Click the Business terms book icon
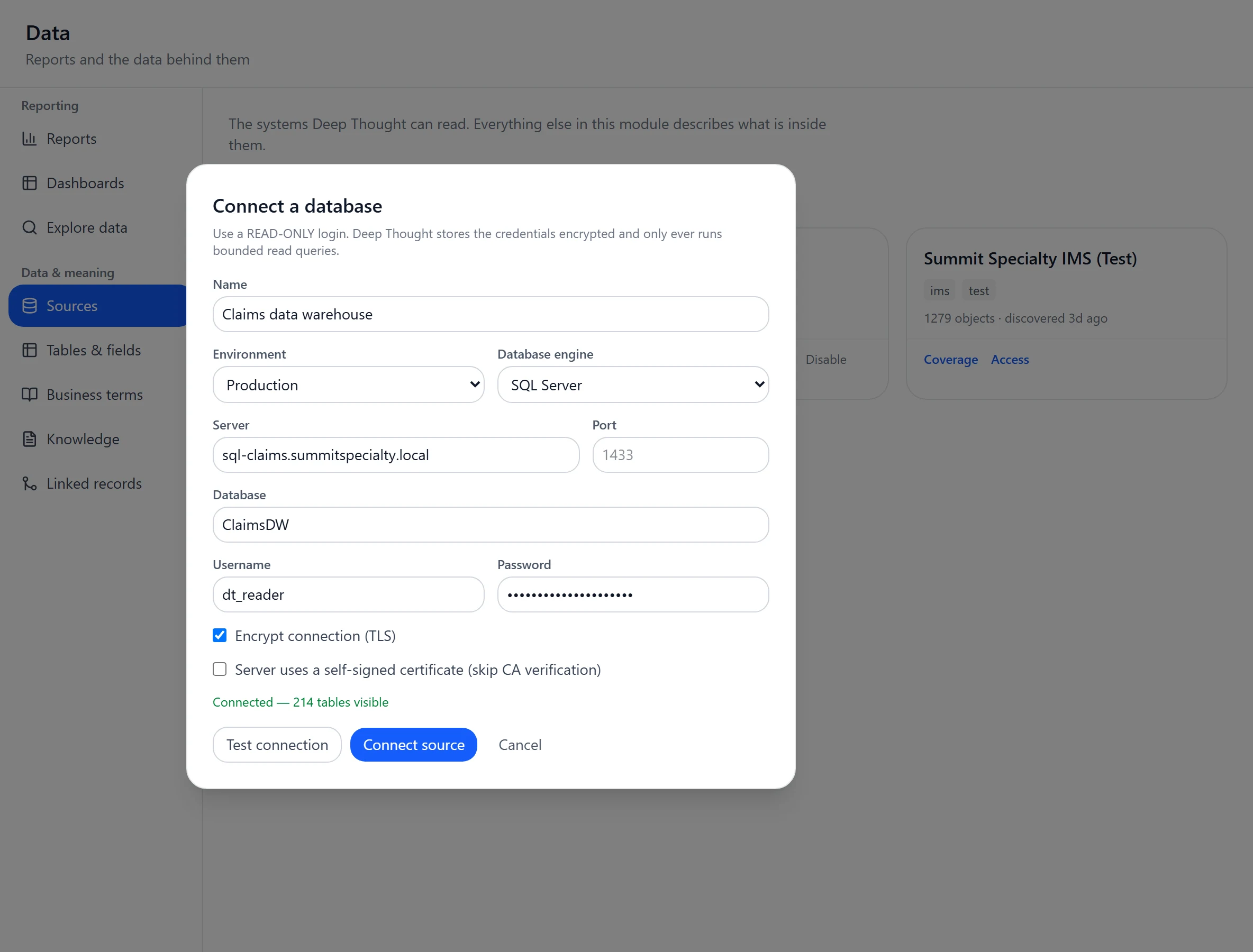The height and width of the screenshot is (952, 1253). (30, 395)
